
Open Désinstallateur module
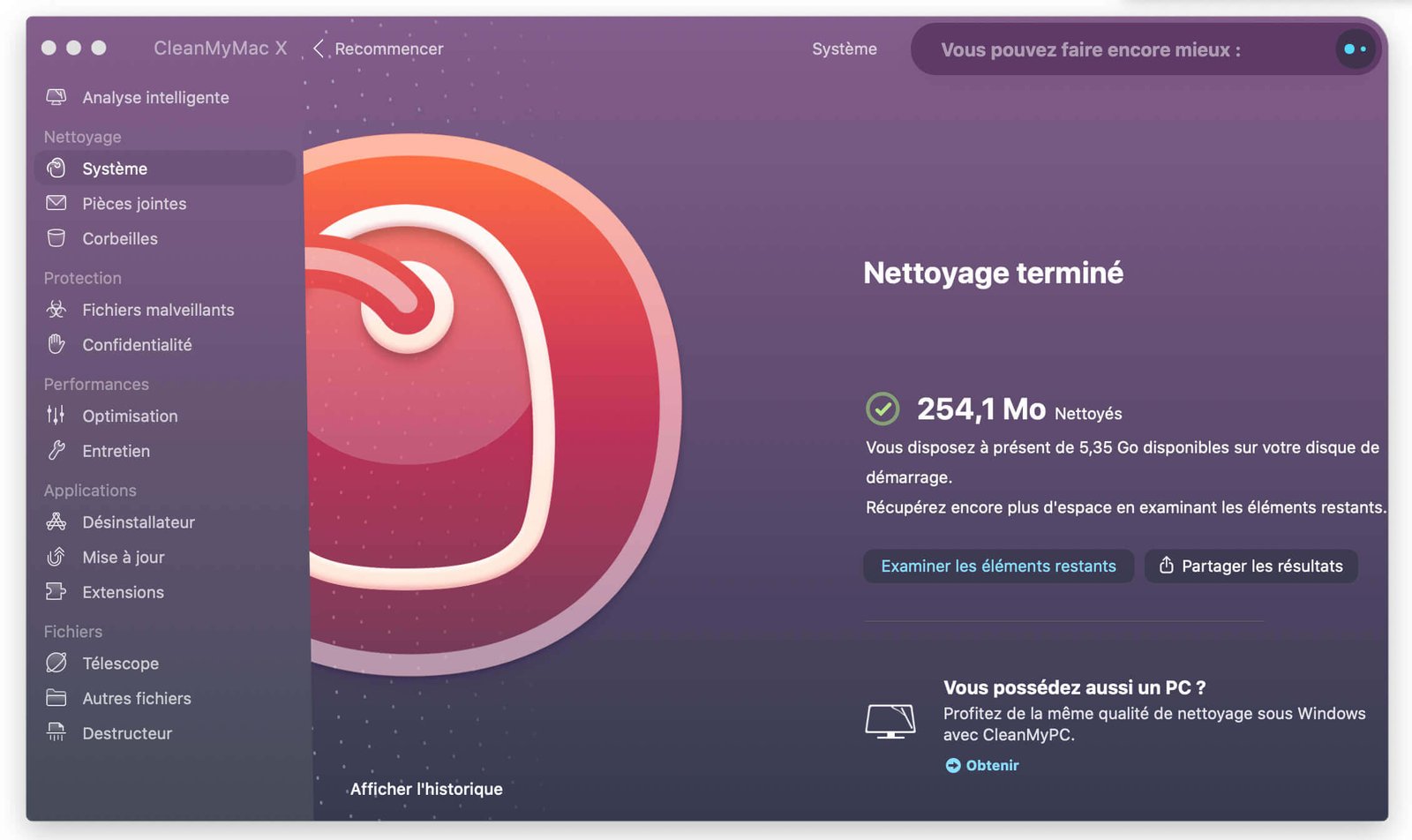point(164,521)
